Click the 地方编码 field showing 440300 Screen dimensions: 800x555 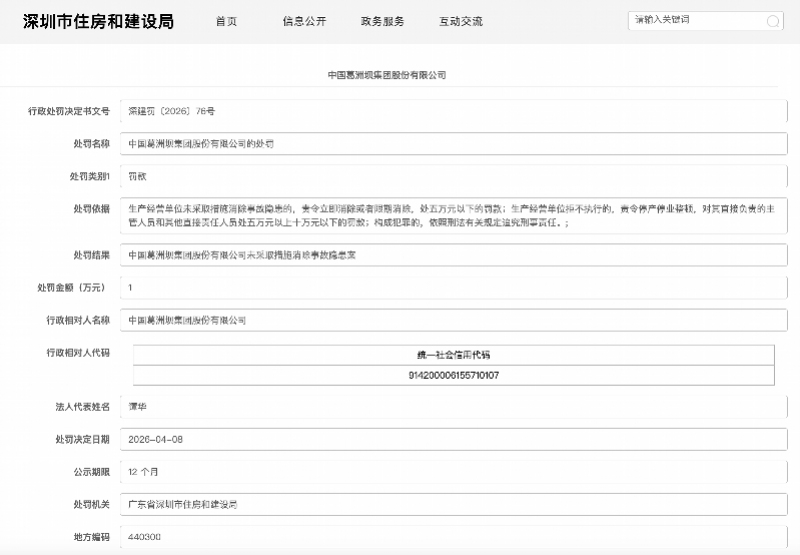[454, 537]
